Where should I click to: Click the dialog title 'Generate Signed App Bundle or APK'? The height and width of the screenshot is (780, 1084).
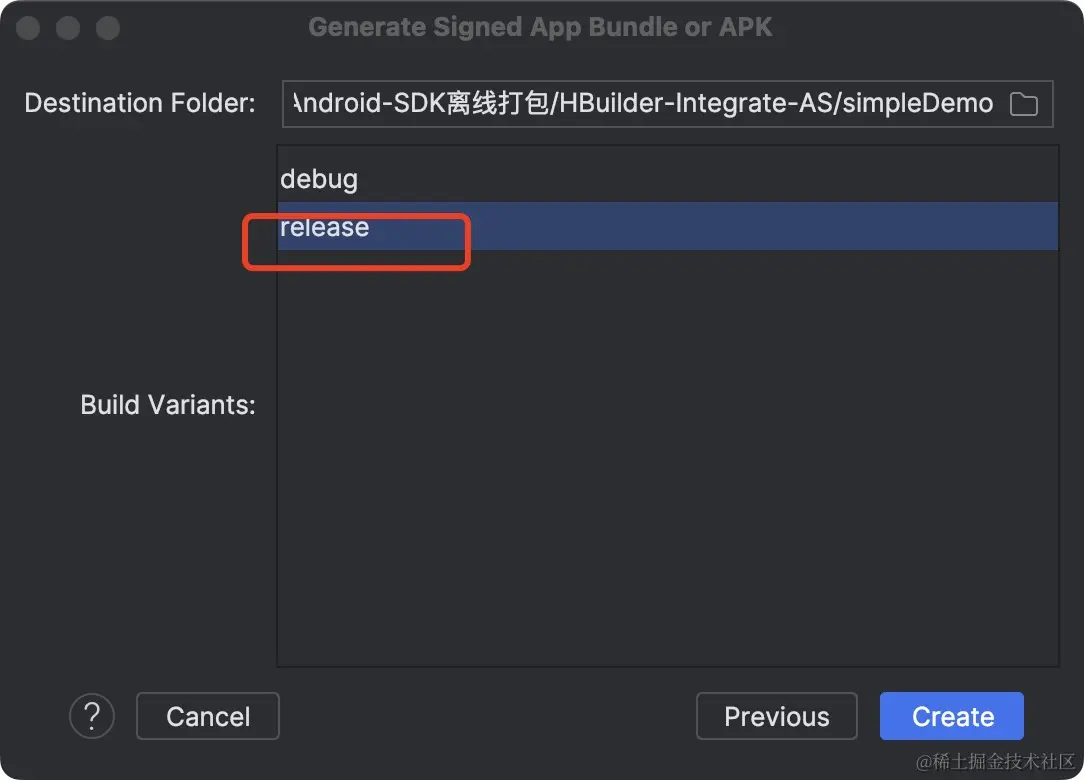click(x=540, y=27)
